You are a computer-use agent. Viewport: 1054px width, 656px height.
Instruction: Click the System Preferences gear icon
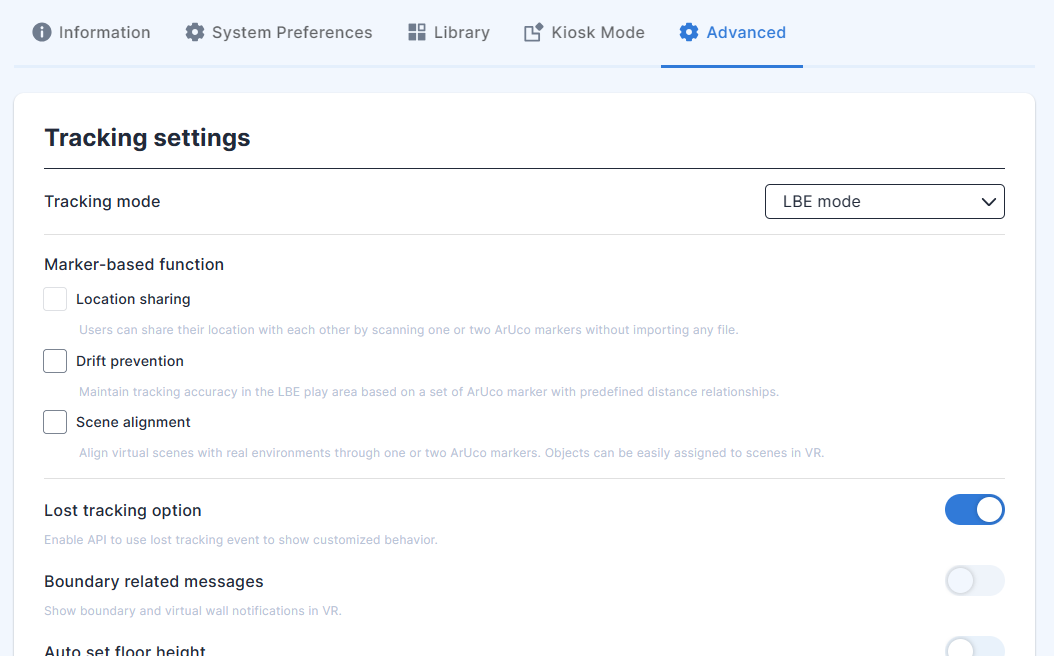(195, 32)
